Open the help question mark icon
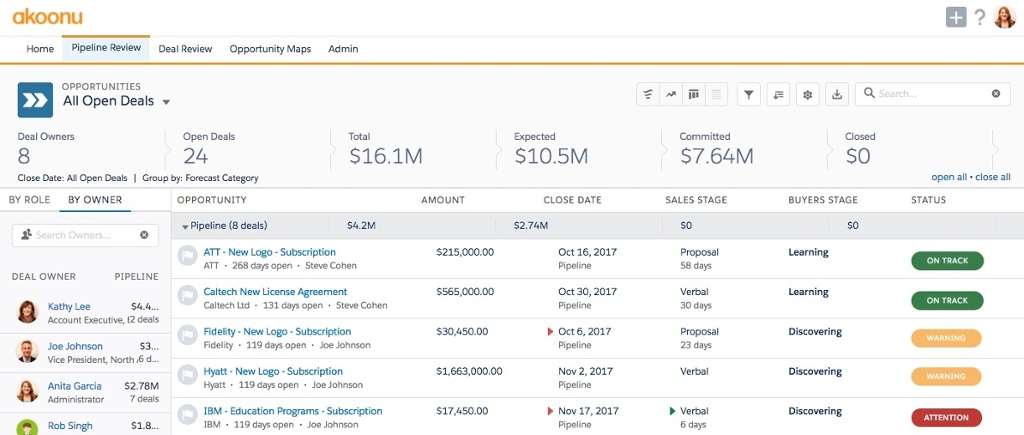 [980, 17]
